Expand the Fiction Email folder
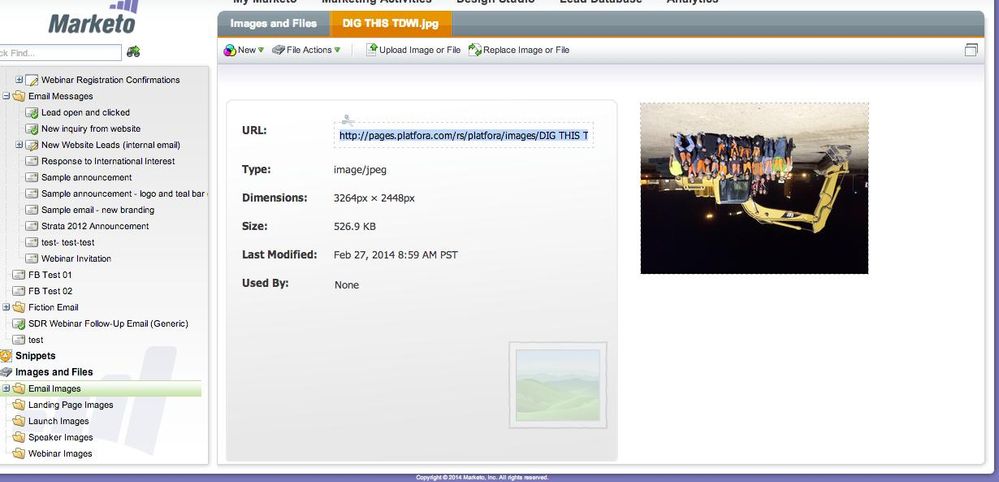999x482 pixels. click(6, 307)
